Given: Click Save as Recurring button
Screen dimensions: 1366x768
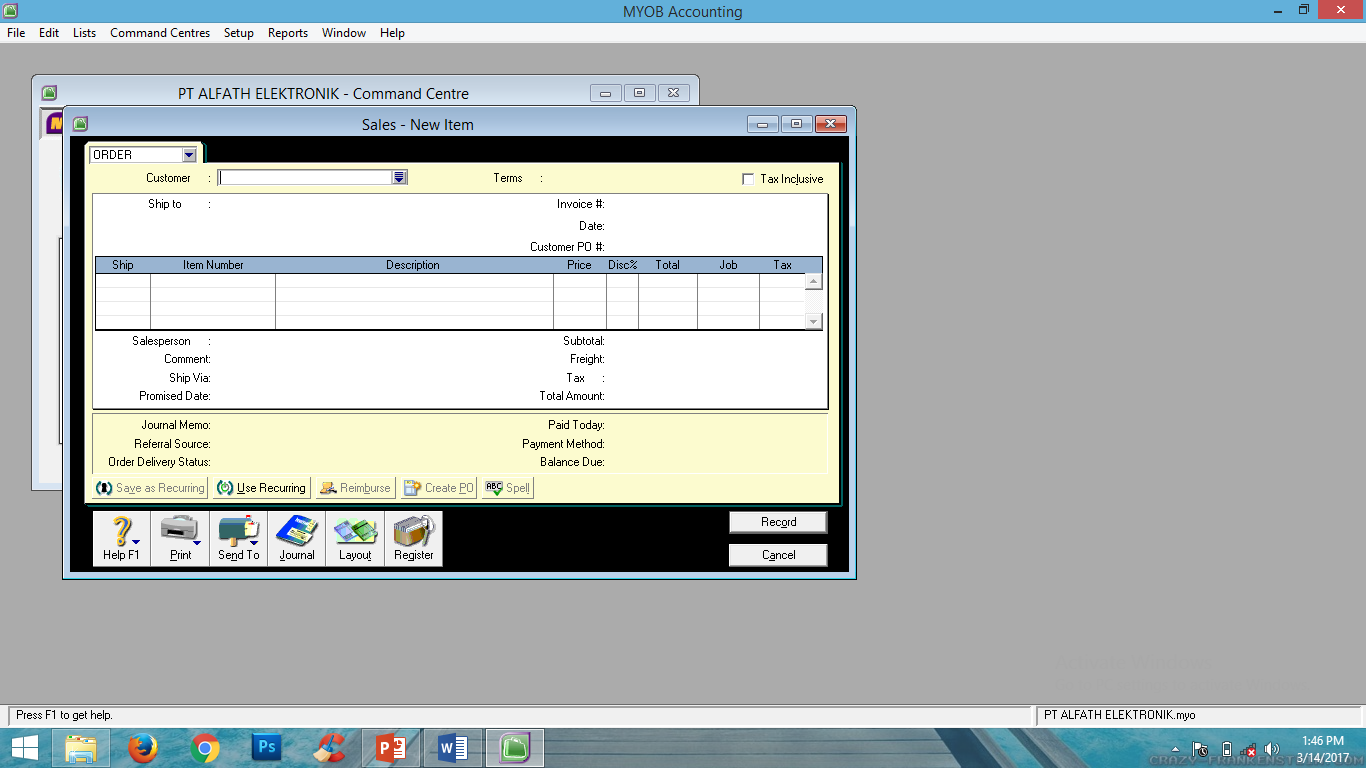Looking at the screenshot, I should (150, 488).
